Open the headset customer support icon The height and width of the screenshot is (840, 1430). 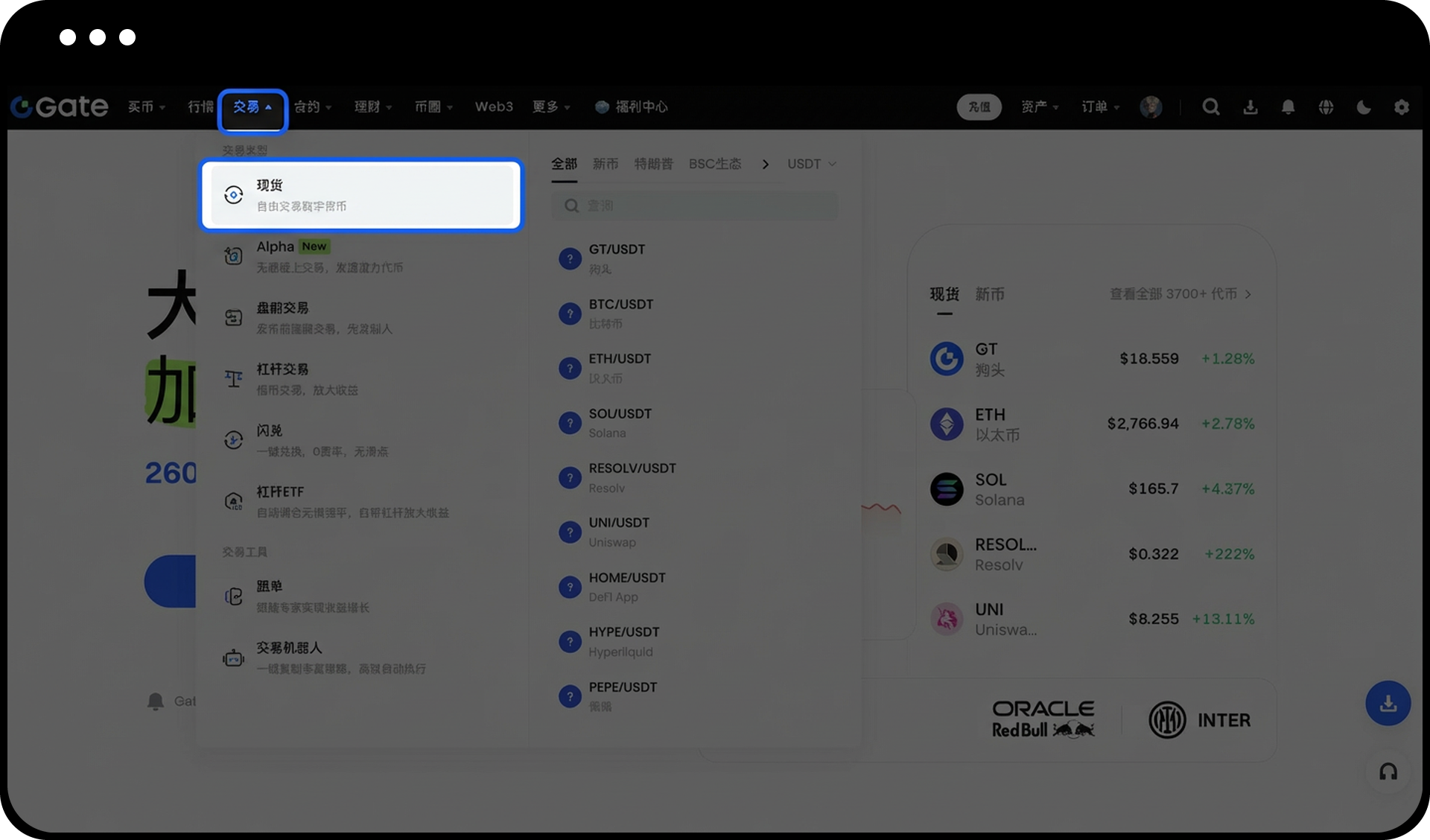click(x=1388, y=771)
